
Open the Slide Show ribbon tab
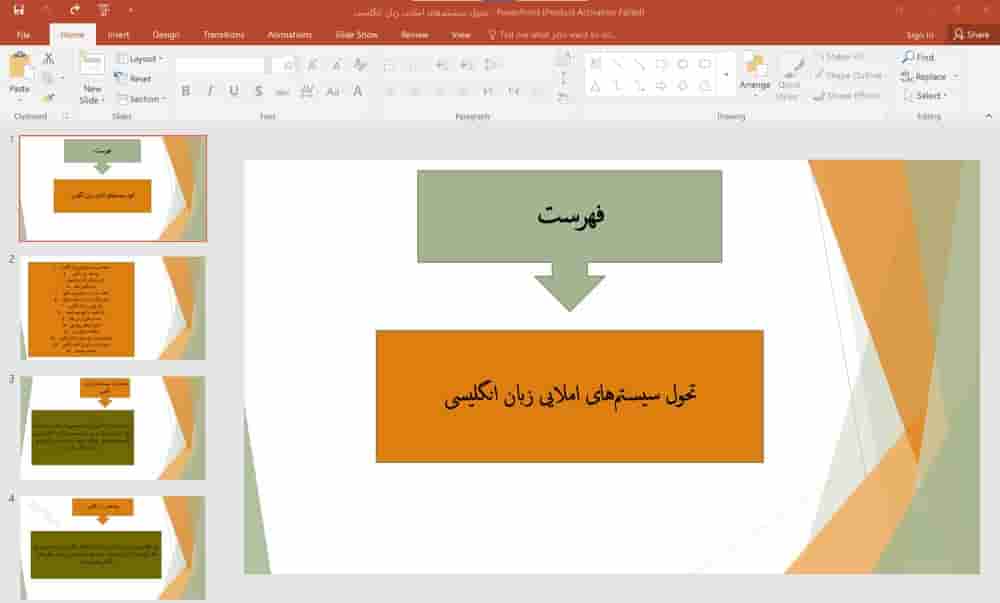pyautogui.click(x=355, y=33)
